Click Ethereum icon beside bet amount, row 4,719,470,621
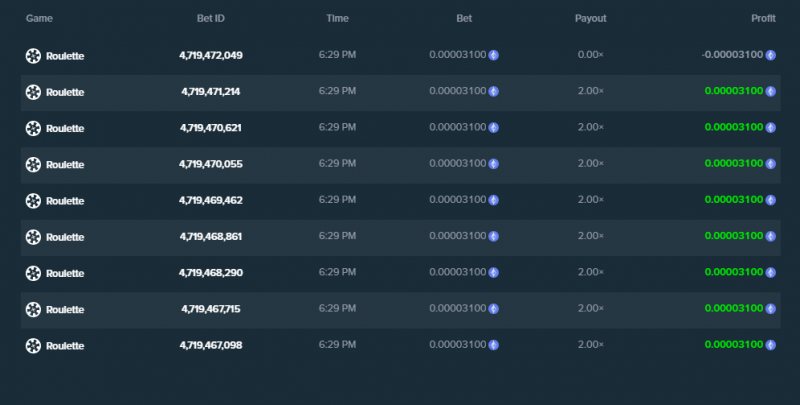800x405 pixels. coord(493,128)
